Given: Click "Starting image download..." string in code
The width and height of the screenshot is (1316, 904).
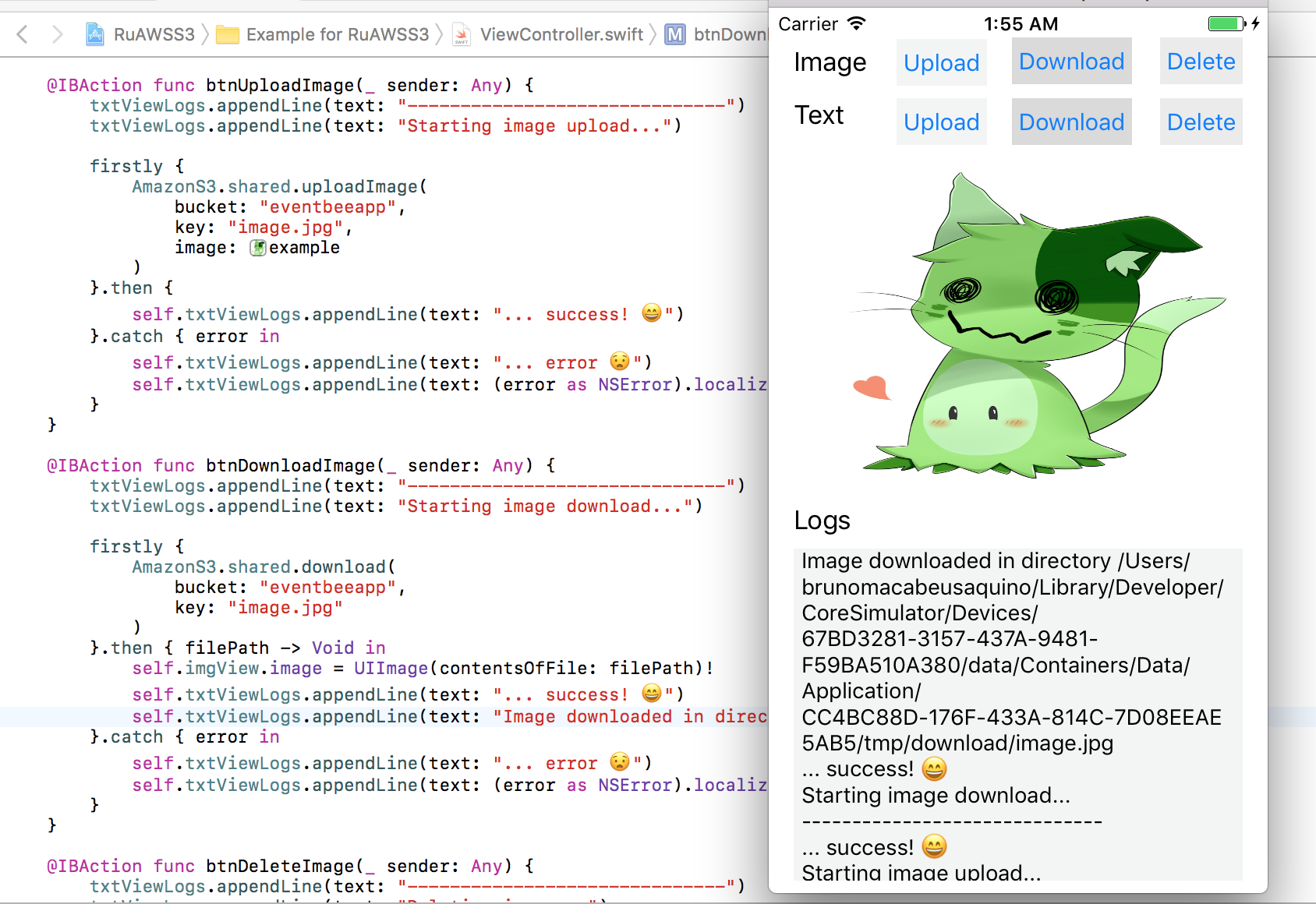Looking at the screenshot, I should (x=545, y=506).
